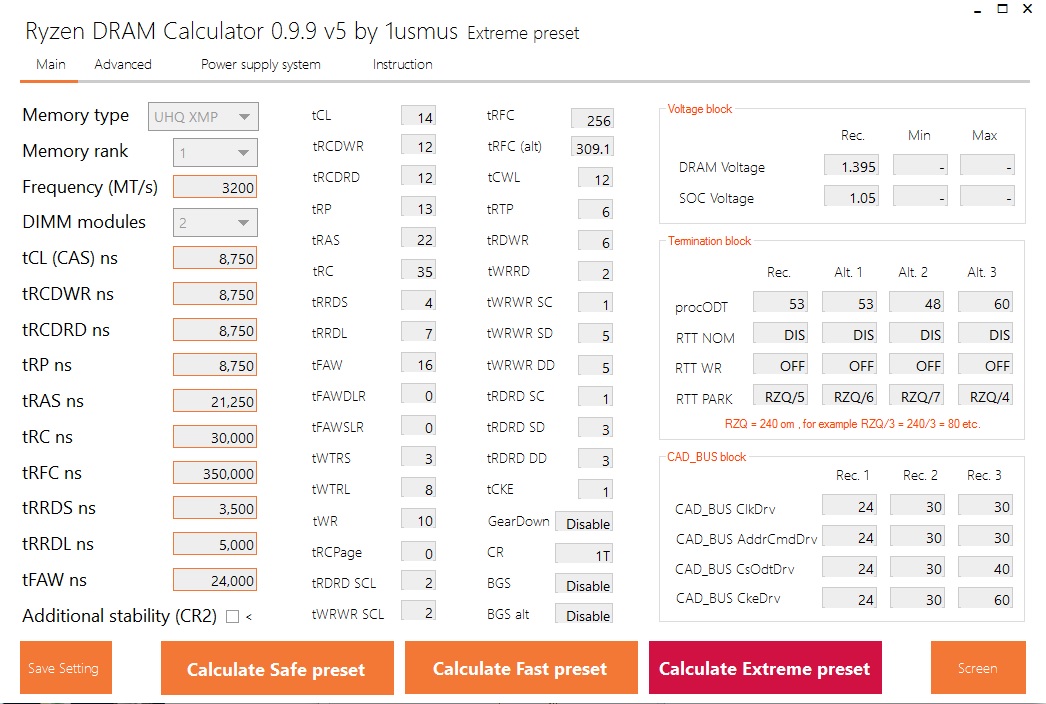Expand the Memory type dropdown
Screen dimensions: 1046x704
tap(203, 117)
